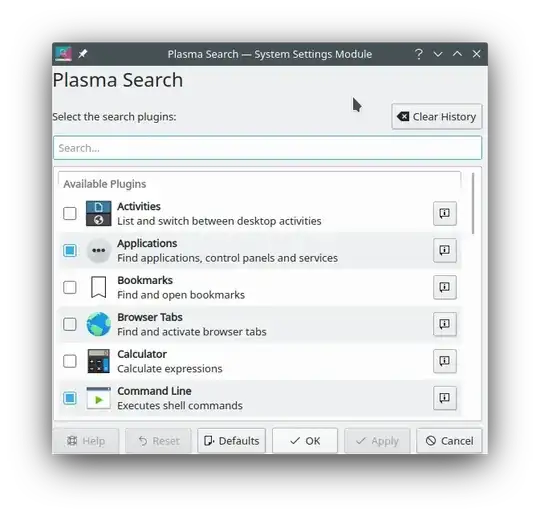Screen dimensions: 540x516
Task: Select 'Find and activate browser tabs' description
Action: click(x=192, y=332)
